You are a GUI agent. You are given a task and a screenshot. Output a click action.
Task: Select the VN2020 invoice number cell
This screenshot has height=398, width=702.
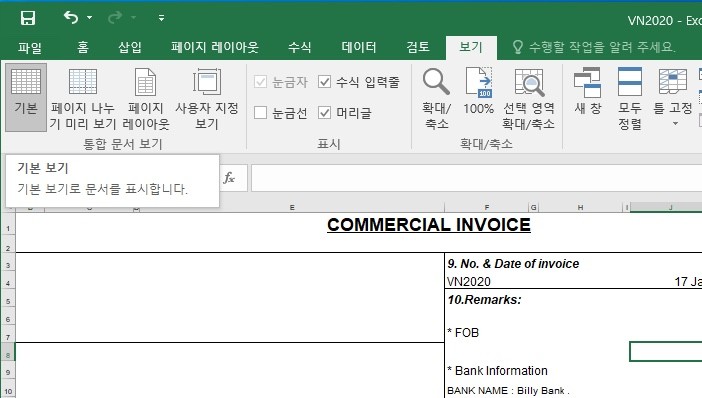pyautogui.click(x=469, y=282)
